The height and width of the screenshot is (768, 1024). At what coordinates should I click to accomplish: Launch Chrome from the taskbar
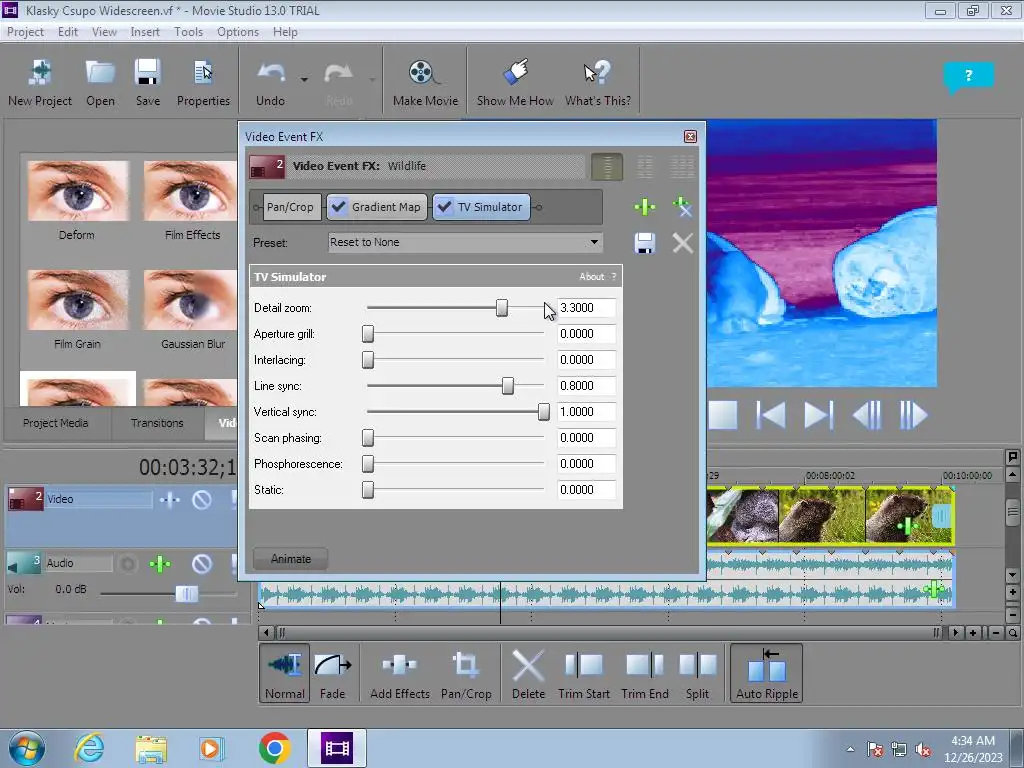(x=274, y=748)
